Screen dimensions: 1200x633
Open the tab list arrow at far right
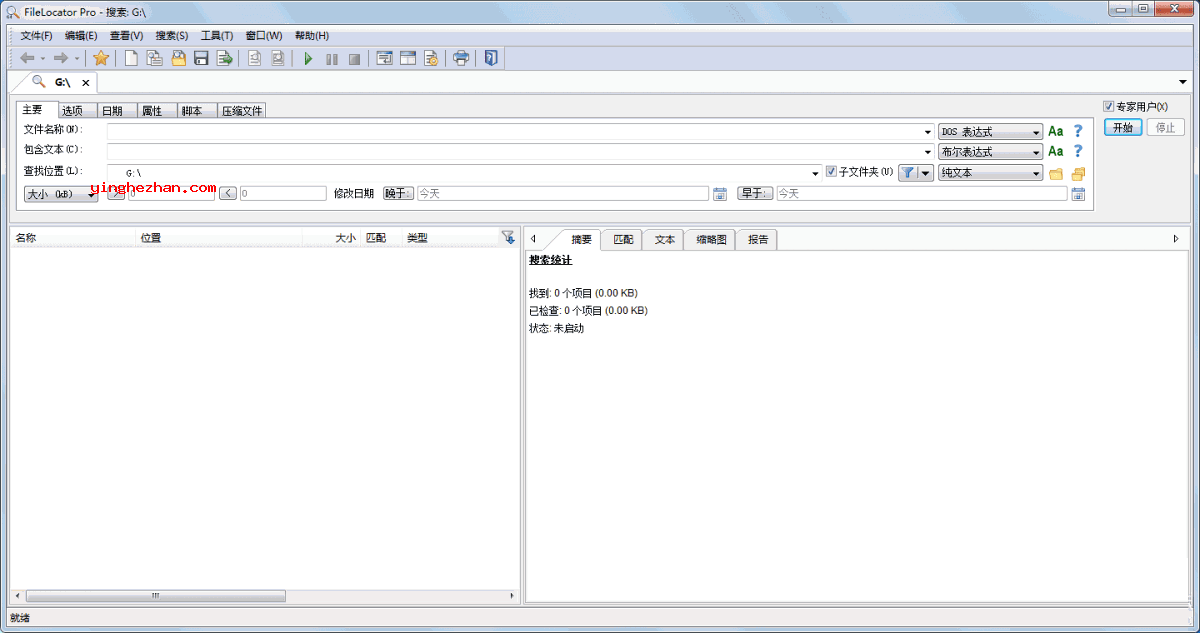[x=1183, y=82]
